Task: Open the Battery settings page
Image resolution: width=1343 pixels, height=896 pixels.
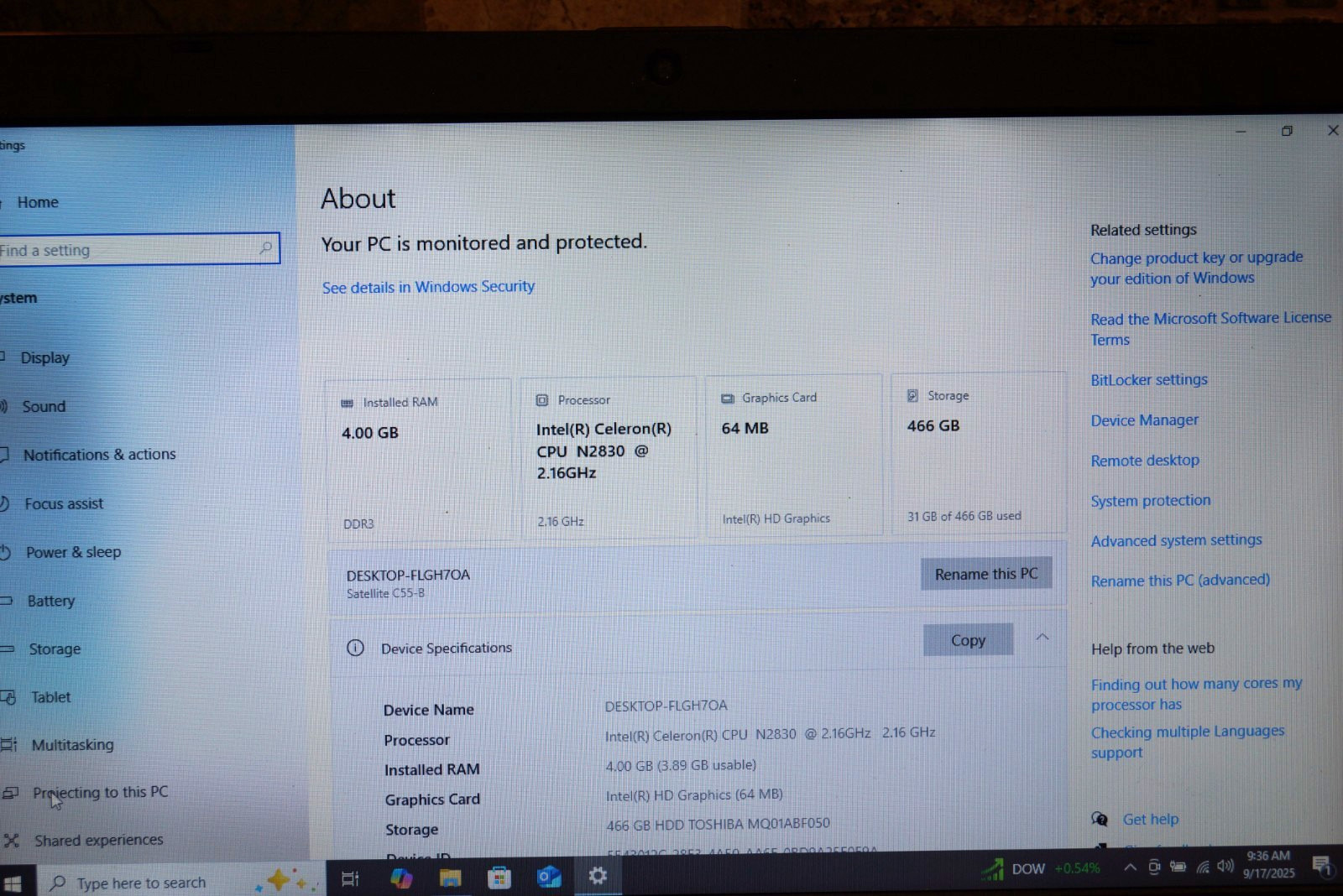Action: 50,601
